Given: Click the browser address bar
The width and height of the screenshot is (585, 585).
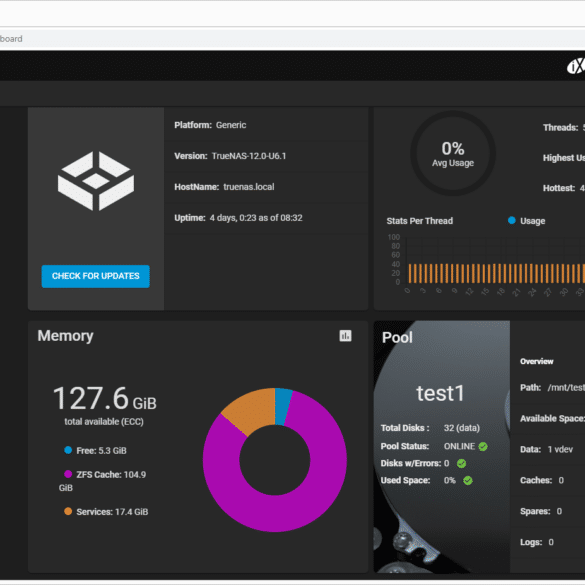Looking at the screenshot, I should pyautogui.click(x=292, y=39).
